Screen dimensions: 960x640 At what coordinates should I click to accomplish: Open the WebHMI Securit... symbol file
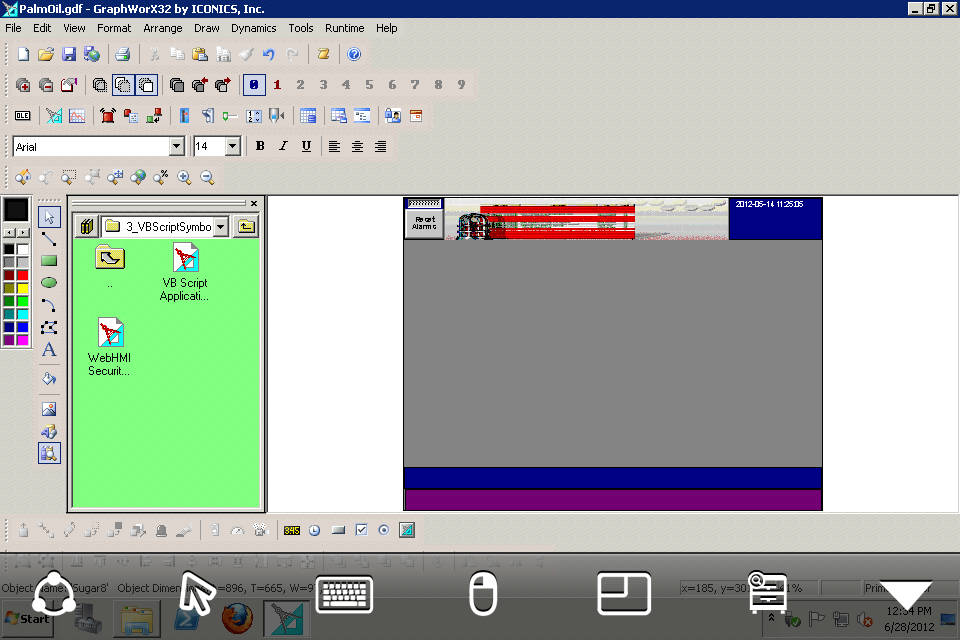coord(110,347)
